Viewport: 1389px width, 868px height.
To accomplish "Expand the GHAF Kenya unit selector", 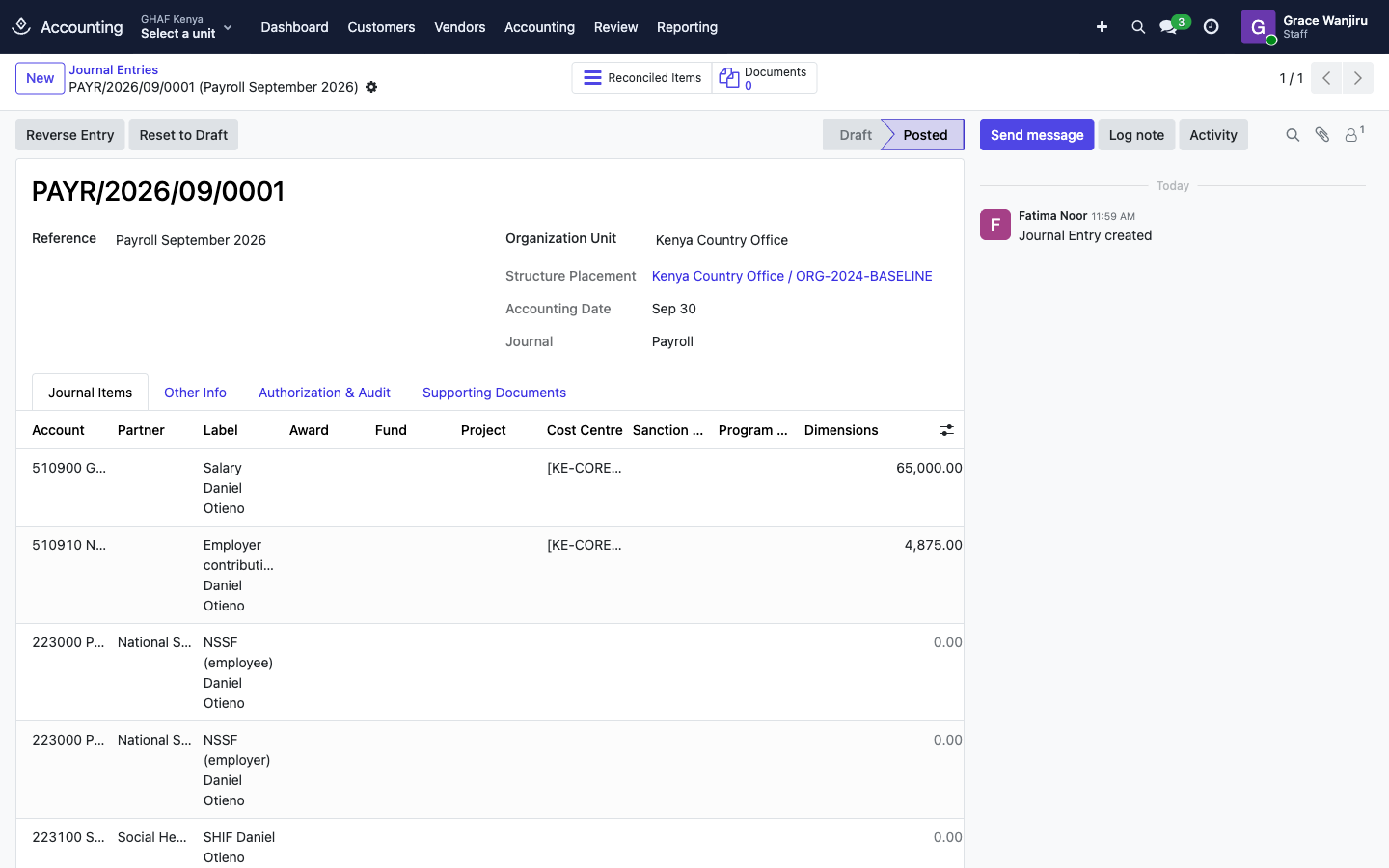I will pyautogui.click(x=186, y=27).
